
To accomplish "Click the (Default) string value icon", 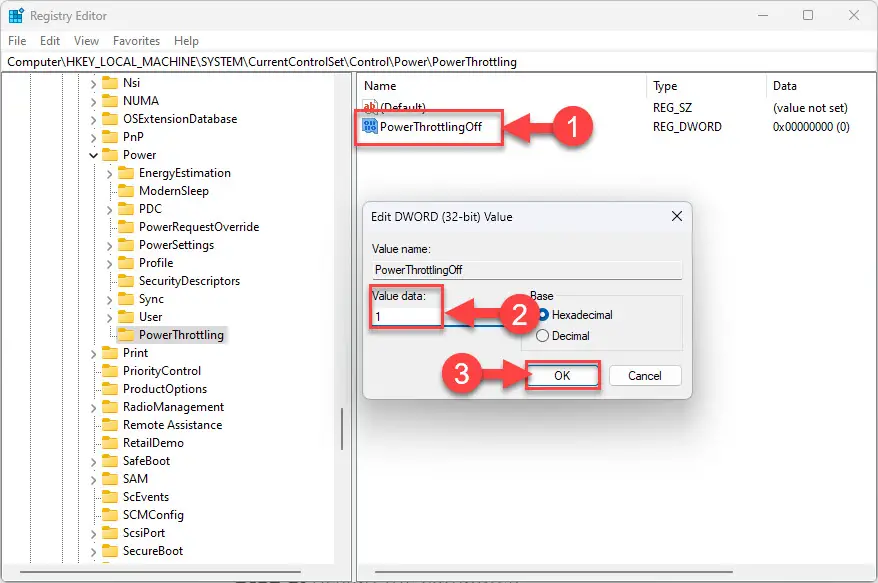I will (x=370, y=107).
